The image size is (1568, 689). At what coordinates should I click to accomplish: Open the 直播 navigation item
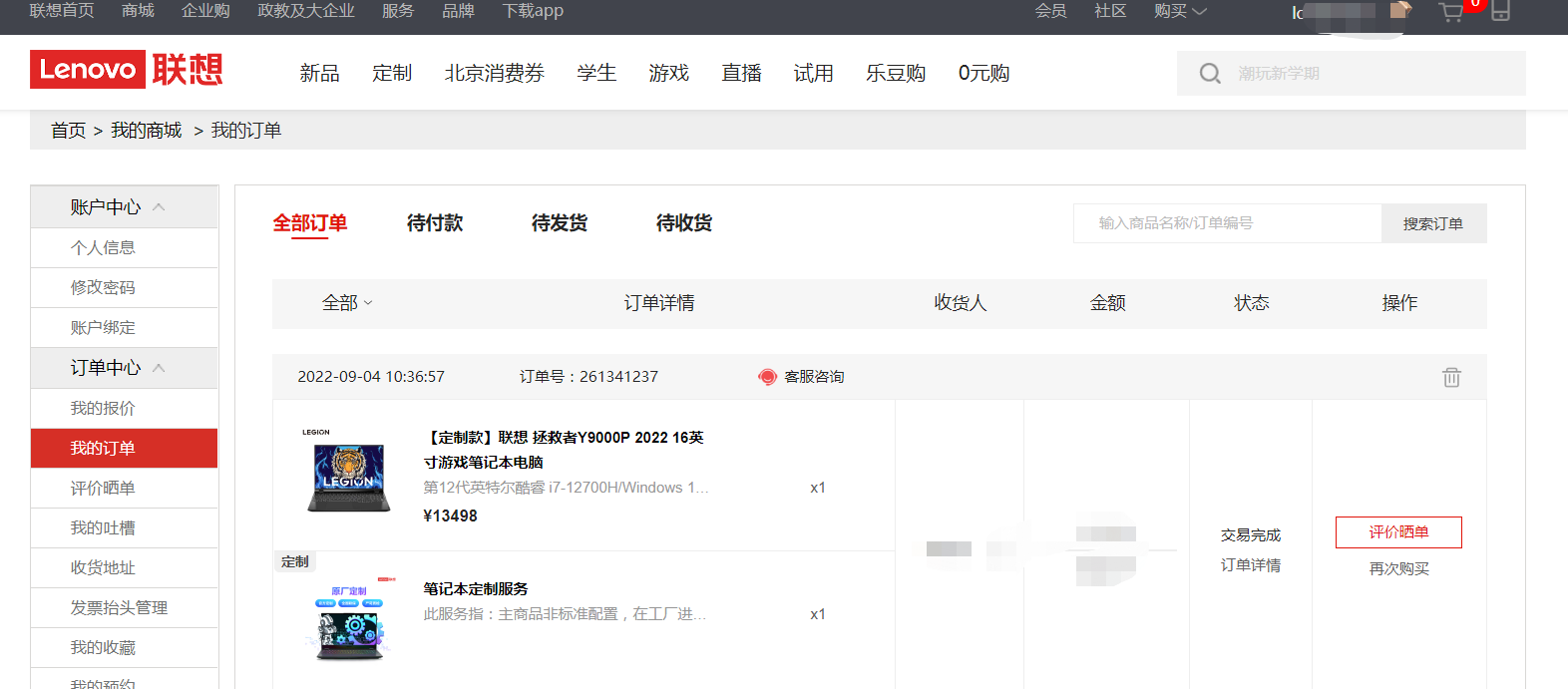tap(742, 73)
